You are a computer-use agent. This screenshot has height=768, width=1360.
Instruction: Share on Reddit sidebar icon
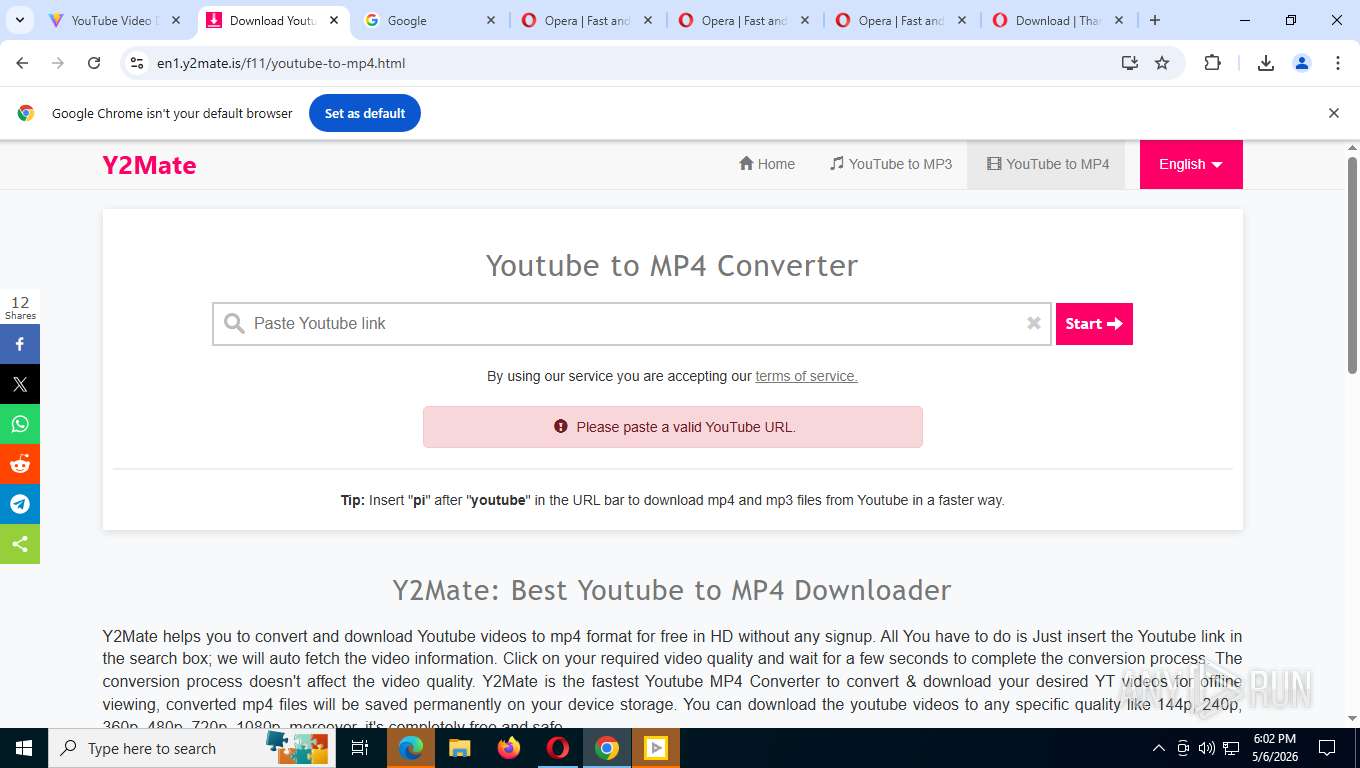pyautogui.click(x=20, y=464)
